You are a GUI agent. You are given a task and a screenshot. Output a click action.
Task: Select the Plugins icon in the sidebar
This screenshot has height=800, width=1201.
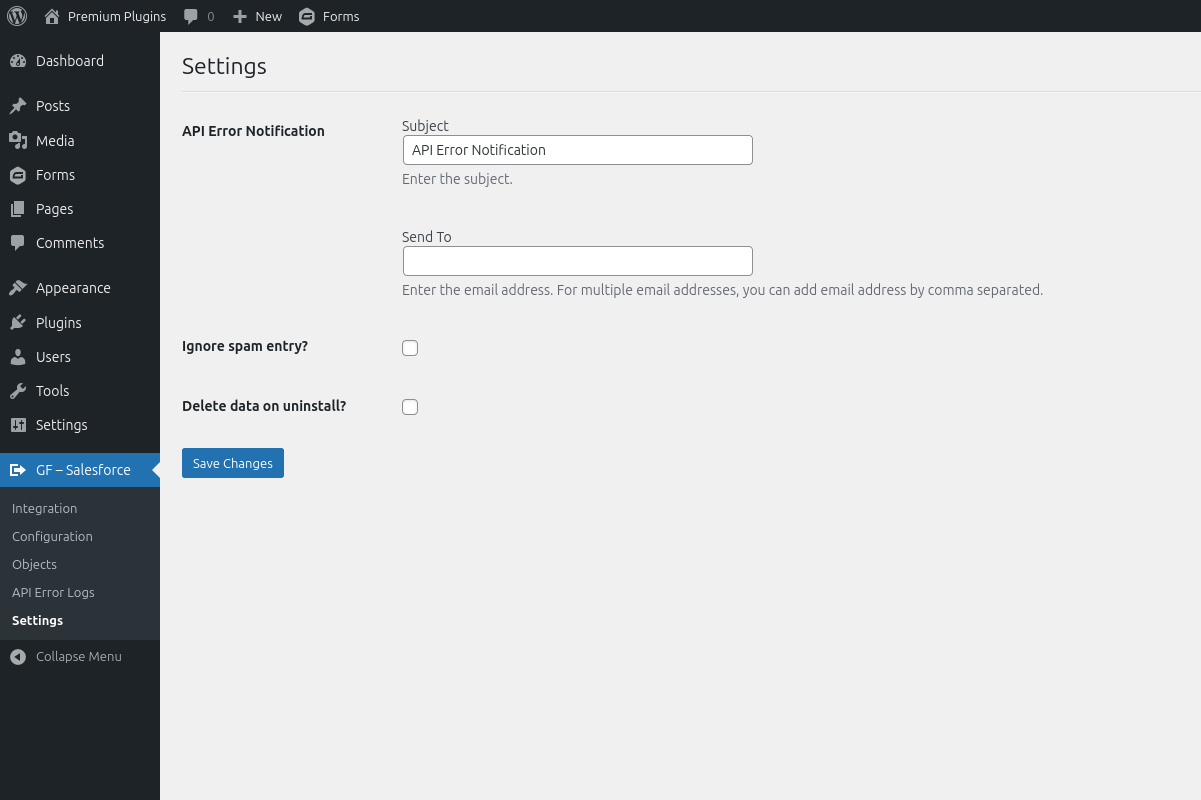click(20, 322)
